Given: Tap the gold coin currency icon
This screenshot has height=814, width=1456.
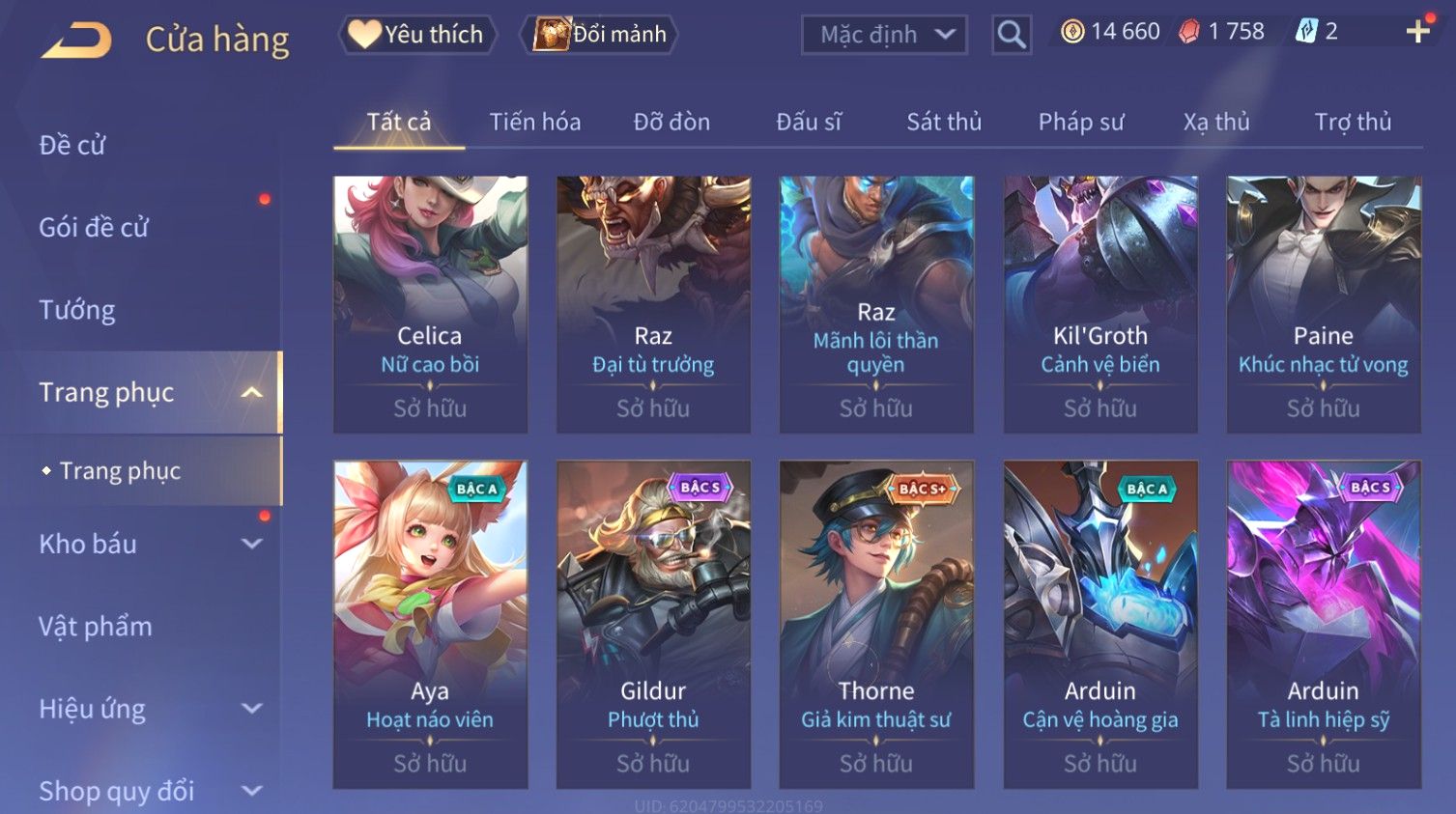Looking at the screenshot, I should coord(1072,32).
